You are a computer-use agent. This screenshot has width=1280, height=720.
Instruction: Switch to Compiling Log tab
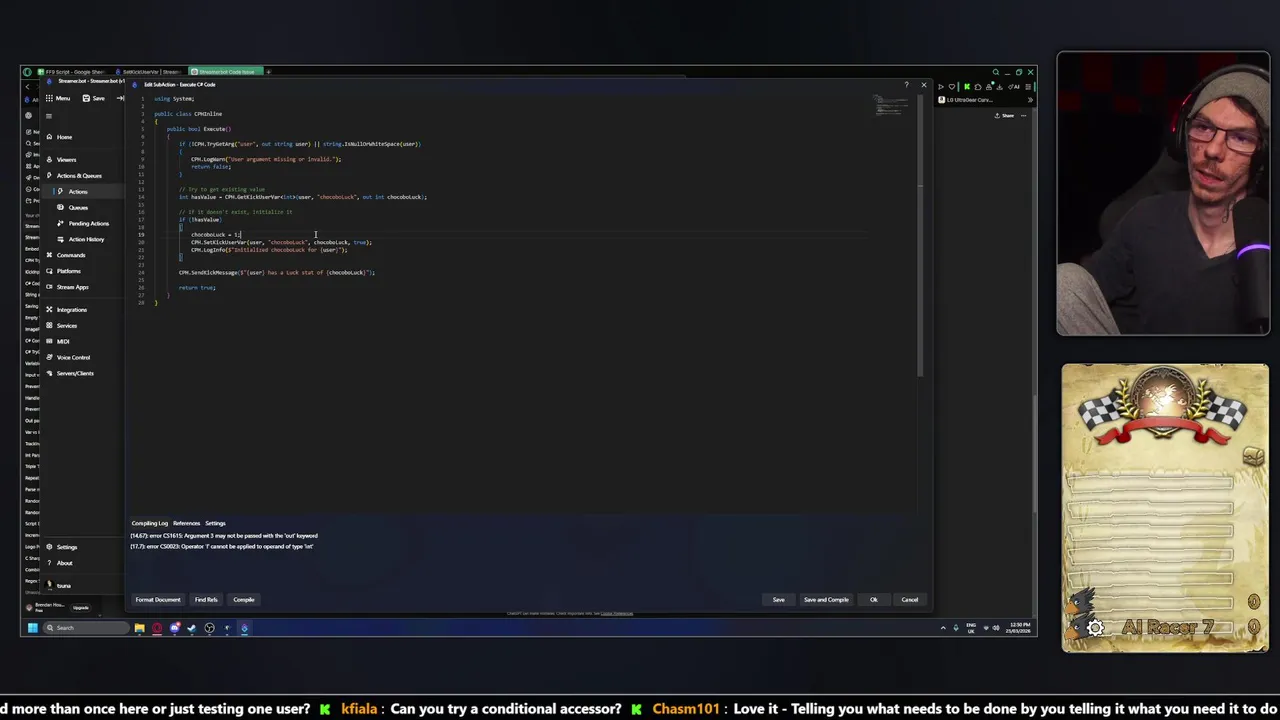(x=150, y=523)
